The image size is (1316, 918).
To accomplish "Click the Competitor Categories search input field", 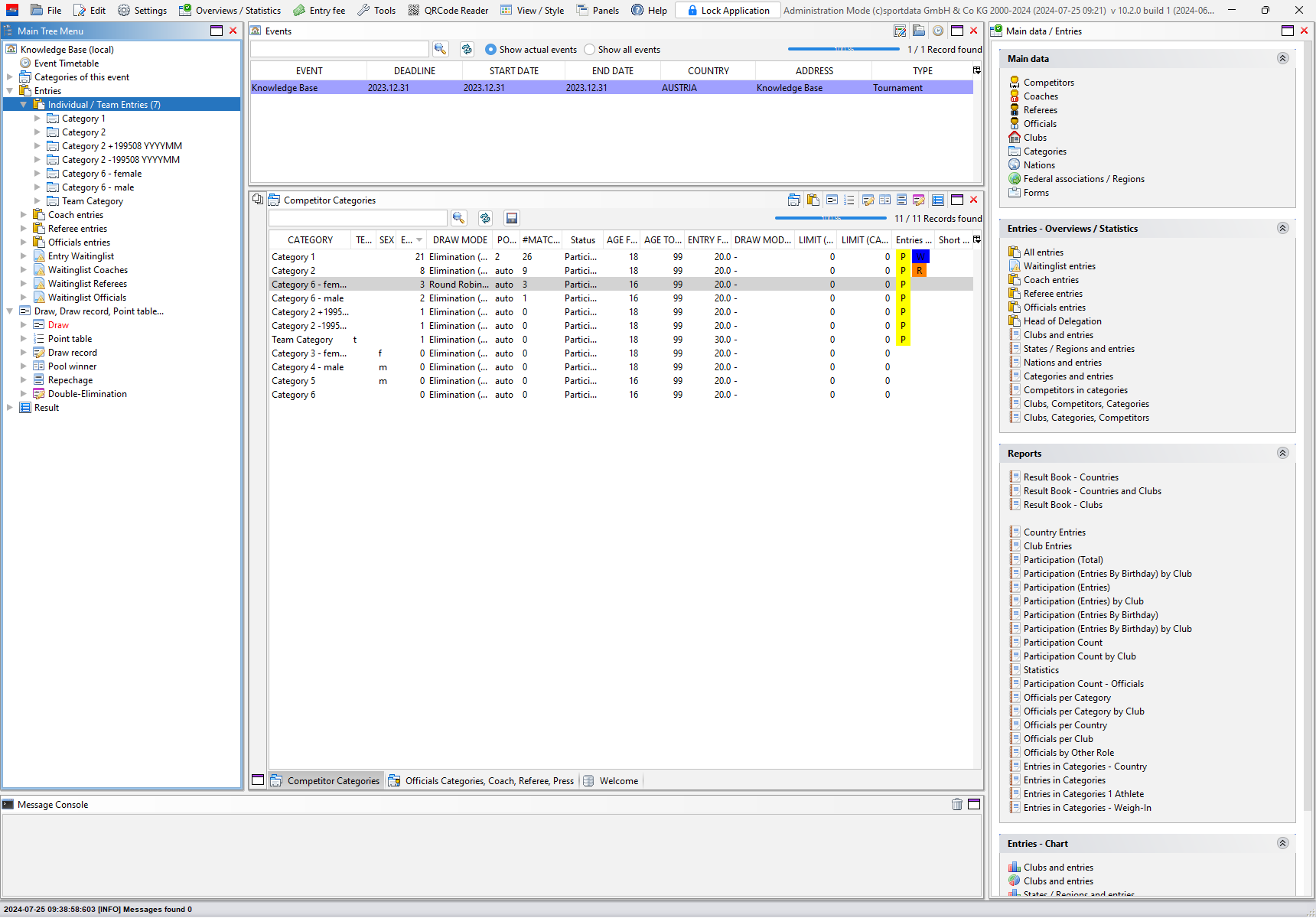I will (x=357, y=218).
